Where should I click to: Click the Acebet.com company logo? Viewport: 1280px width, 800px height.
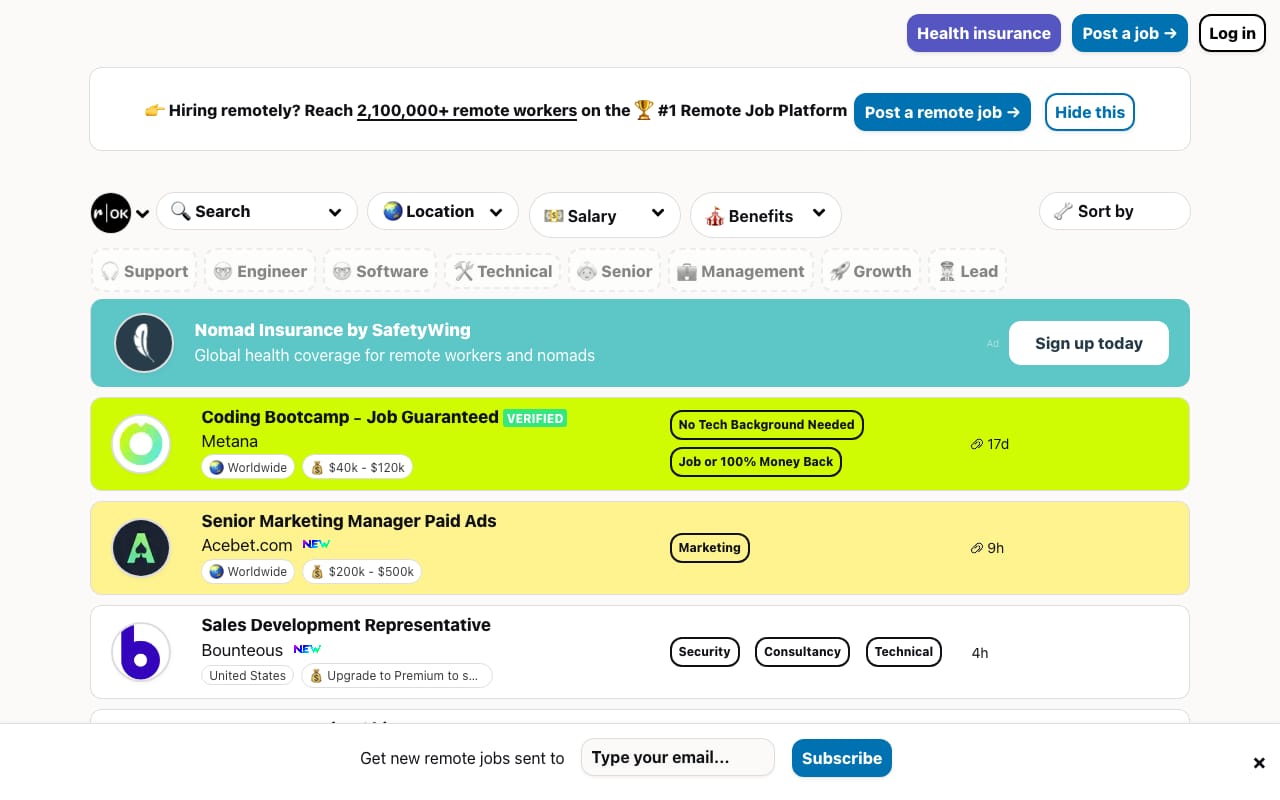(141, 548)
